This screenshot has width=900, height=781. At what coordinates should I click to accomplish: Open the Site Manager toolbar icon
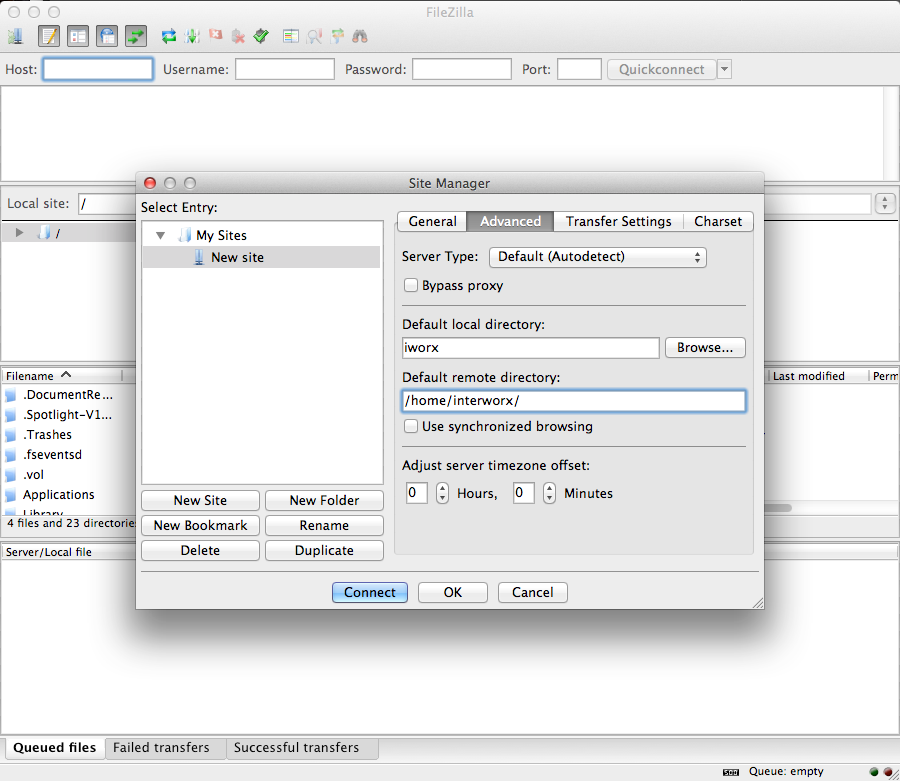15,37
